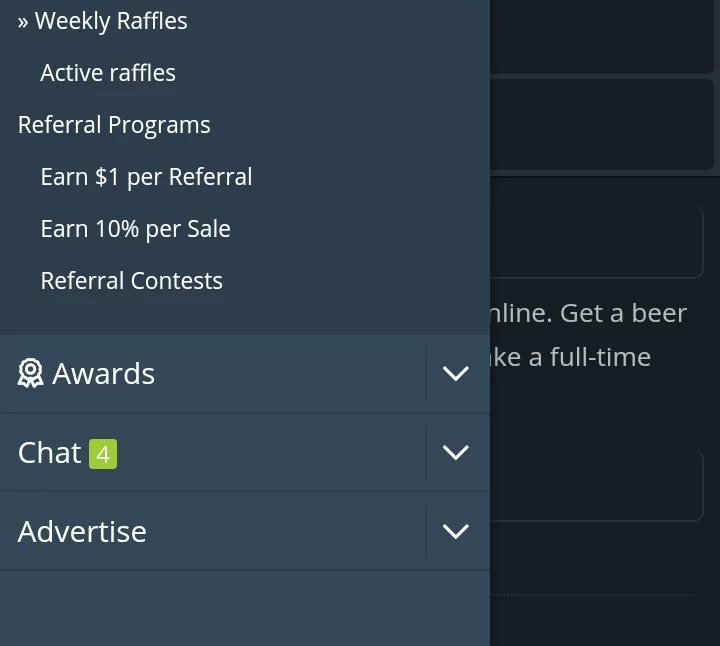The height and width of the screenshot is (646, 720).
Task: Click the text box above "Get a beer" text
Action: point(596,242)
